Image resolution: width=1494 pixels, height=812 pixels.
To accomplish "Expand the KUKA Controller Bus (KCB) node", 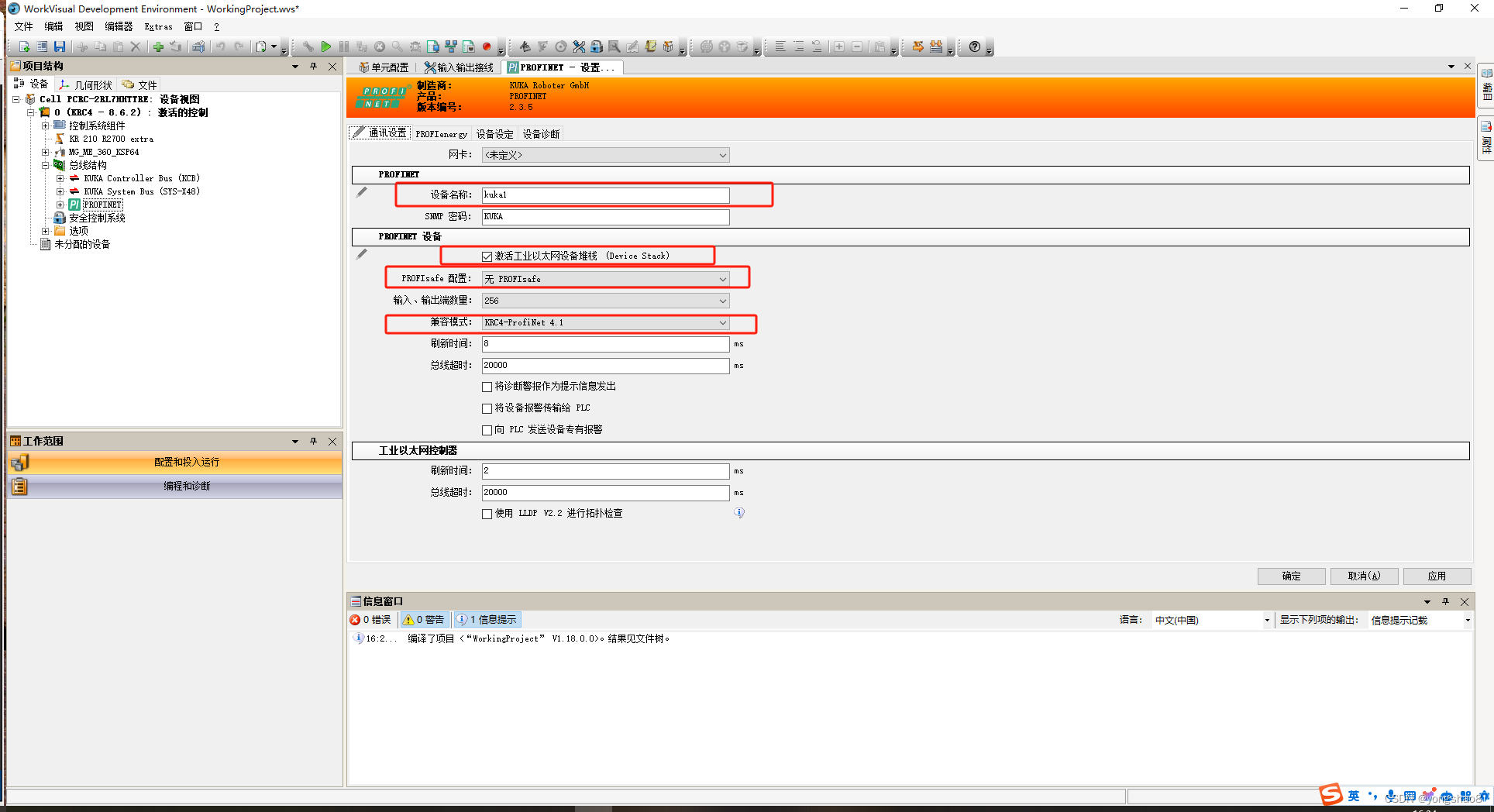I will [60, 178].
